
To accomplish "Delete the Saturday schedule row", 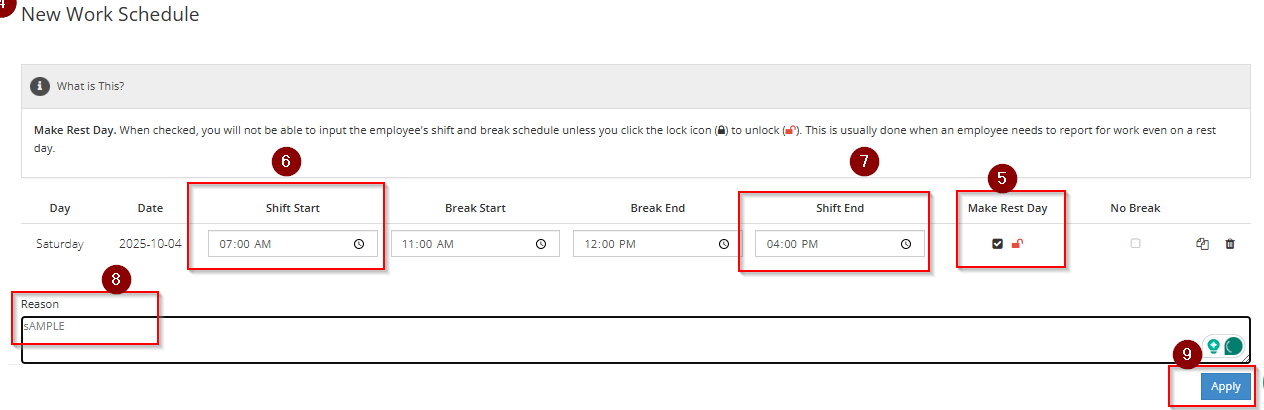I will coord(1230,244).
